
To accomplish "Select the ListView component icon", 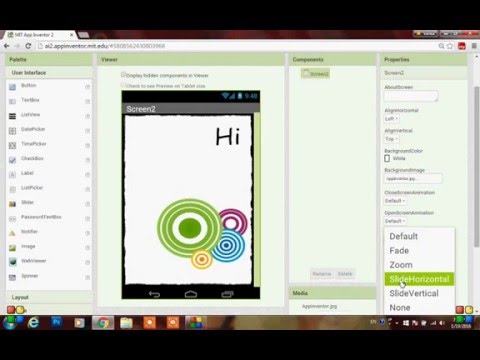I will pos(12,116).
